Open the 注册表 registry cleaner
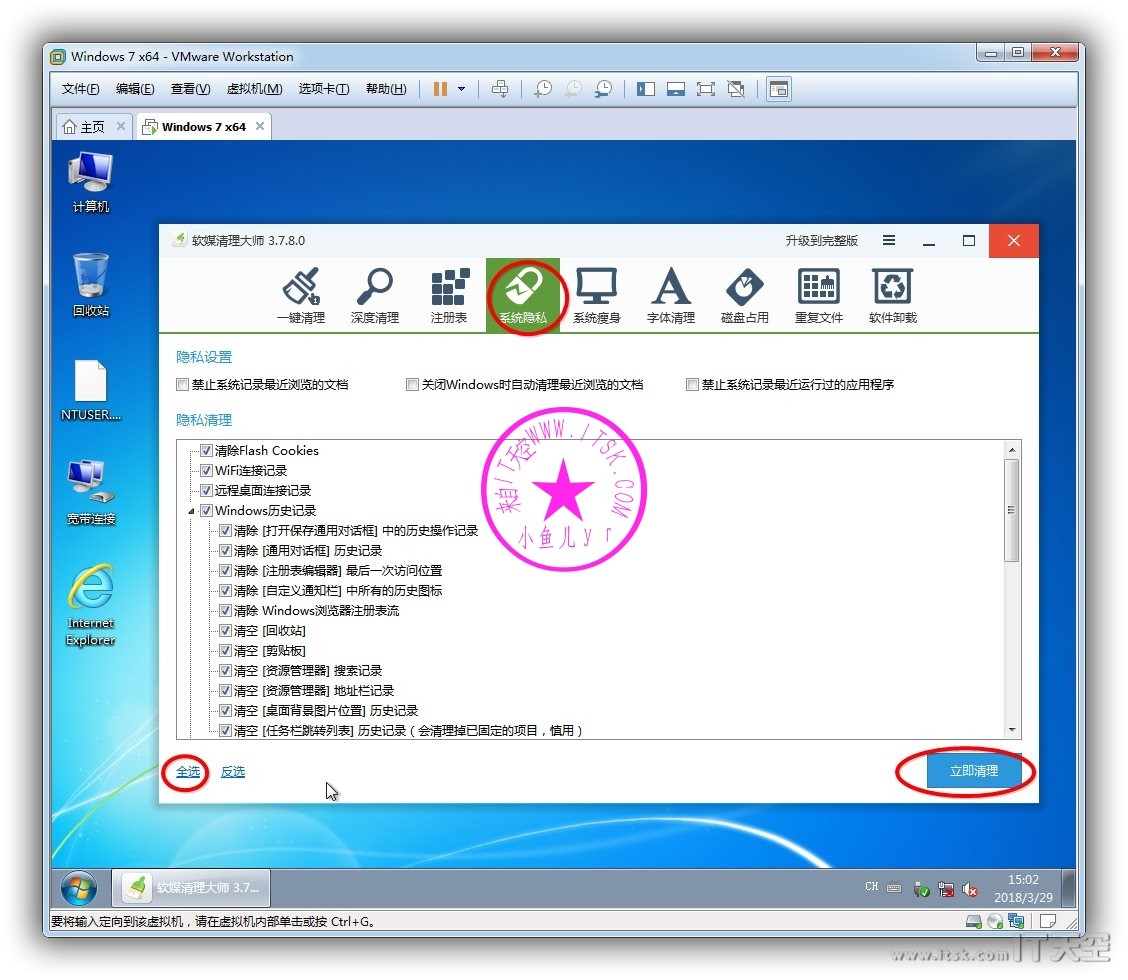This screenshot has height=980, width=1128. pos(449,296)
